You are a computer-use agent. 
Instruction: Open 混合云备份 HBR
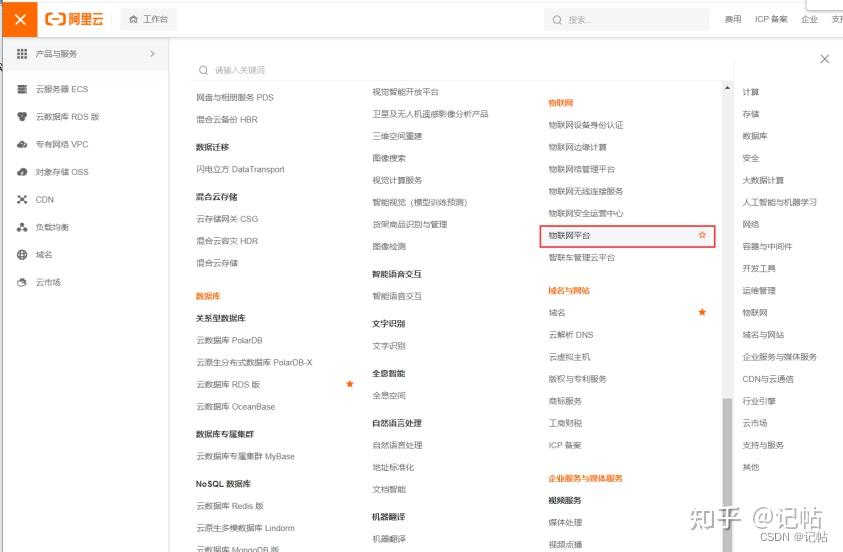click(x=226, y=119)
